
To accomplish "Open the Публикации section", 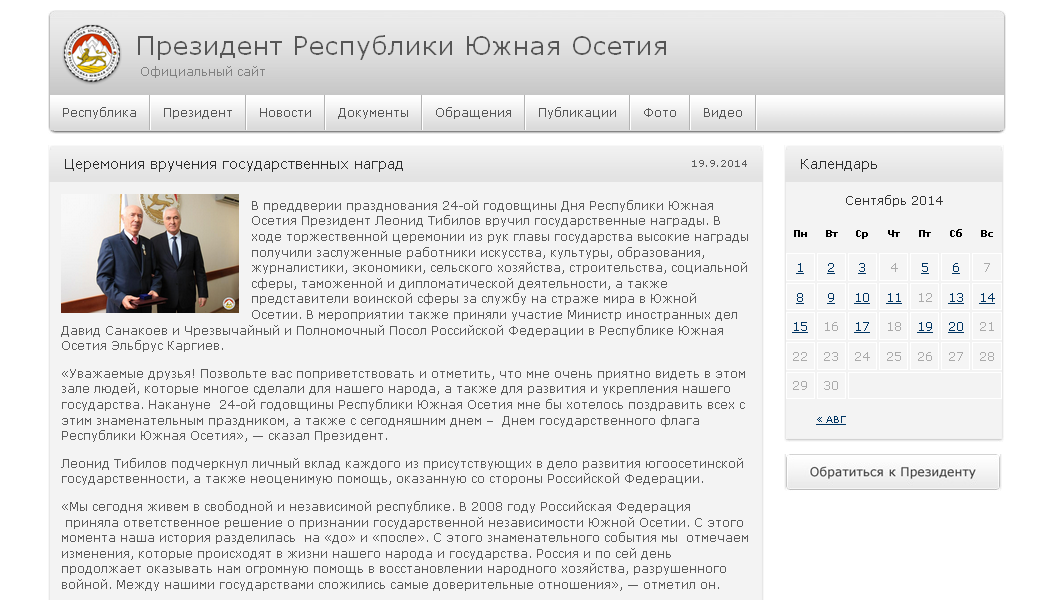I will (x=577, y=113).
